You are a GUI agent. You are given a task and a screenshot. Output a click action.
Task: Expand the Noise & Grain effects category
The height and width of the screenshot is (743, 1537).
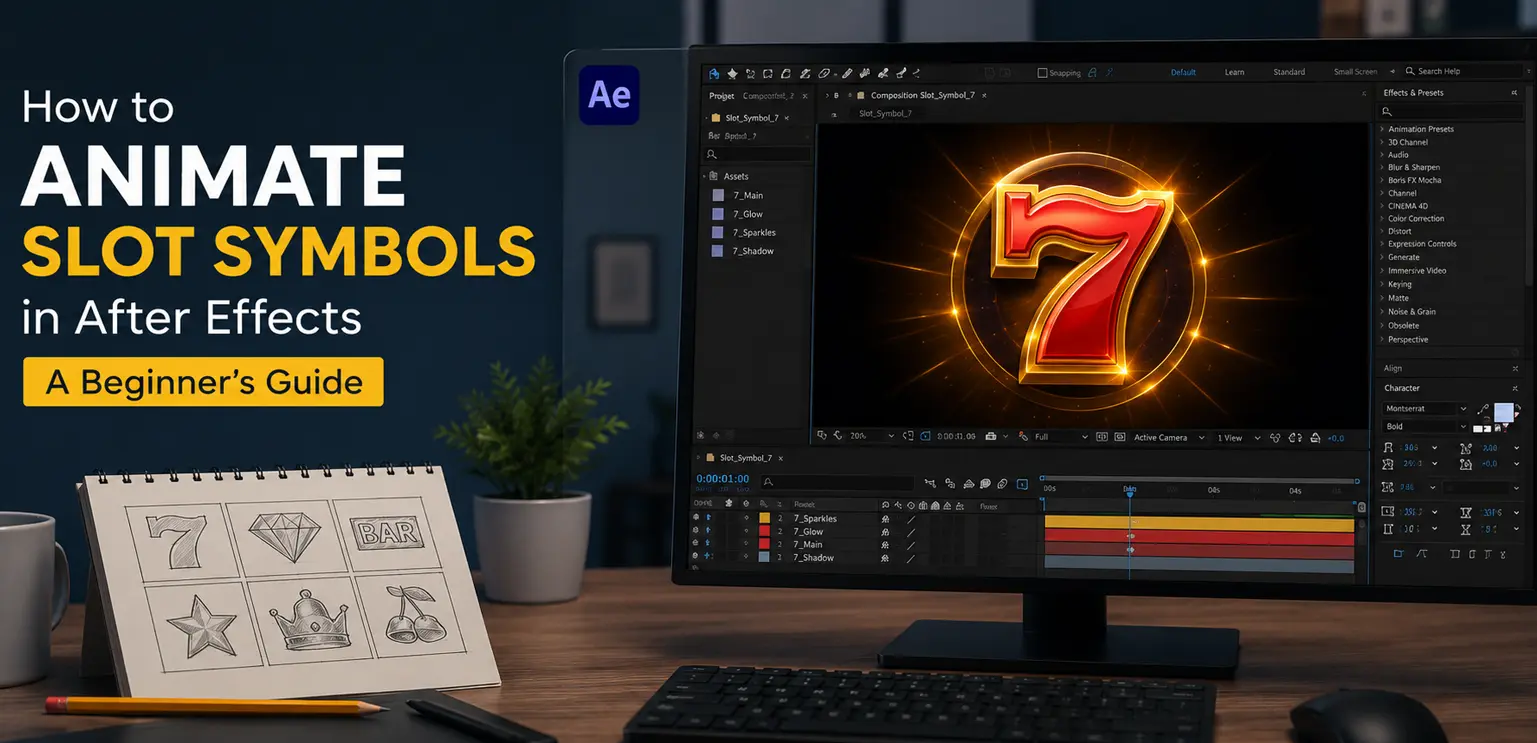point(1383,311)
